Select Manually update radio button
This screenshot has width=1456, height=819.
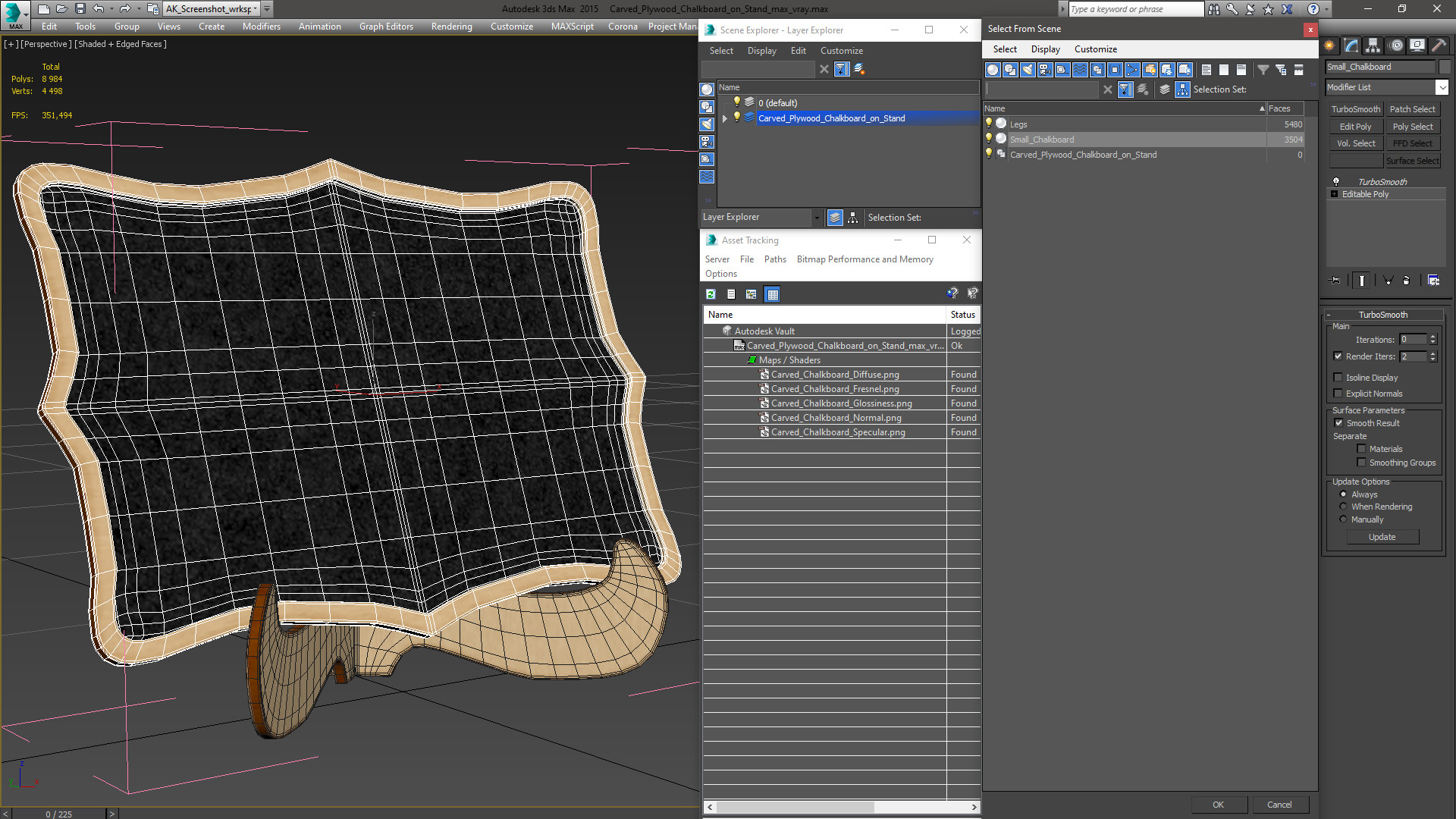tap(1343, 519)
